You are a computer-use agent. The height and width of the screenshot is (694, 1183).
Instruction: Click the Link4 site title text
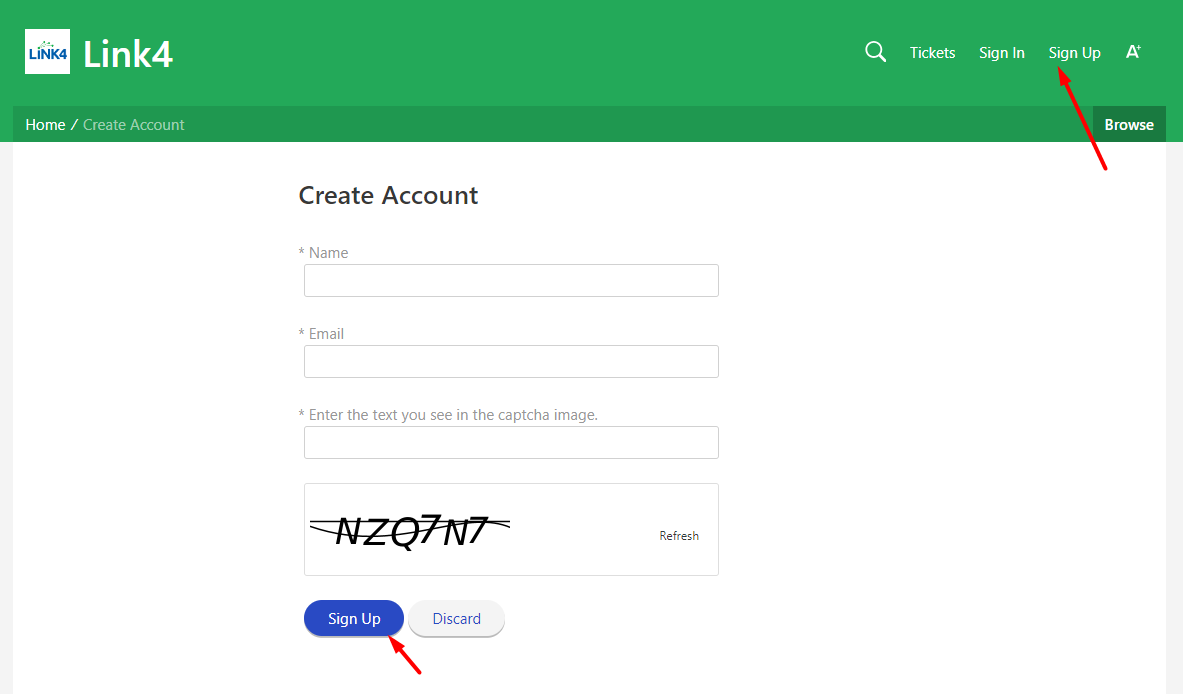click(x=128, y=54)
